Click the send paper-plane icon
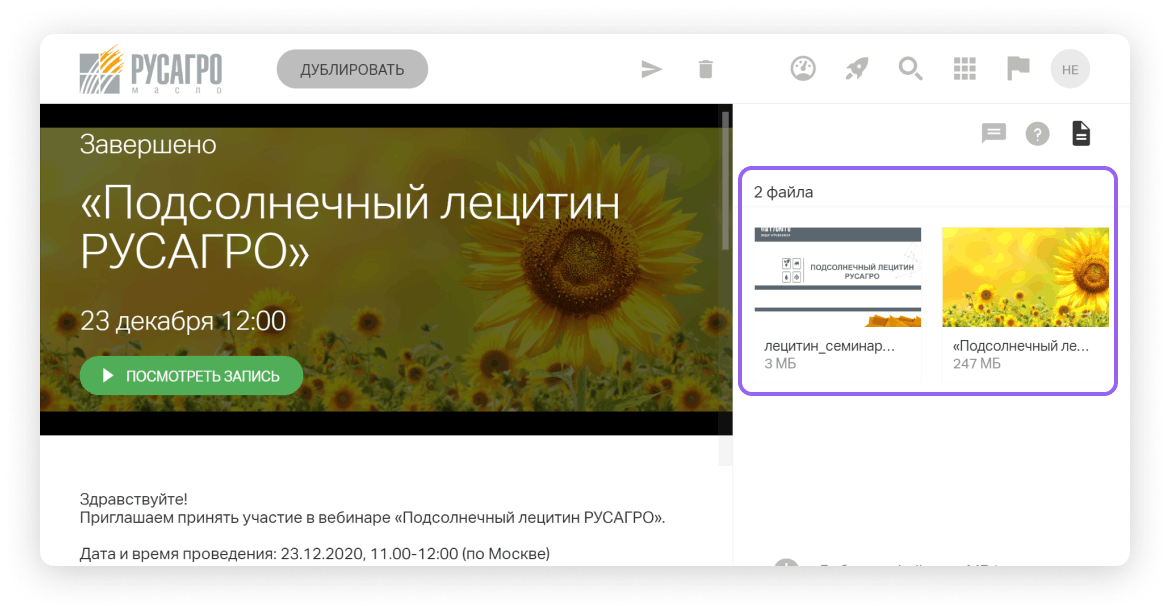1170x612 pixels. (x=651, y=69)
